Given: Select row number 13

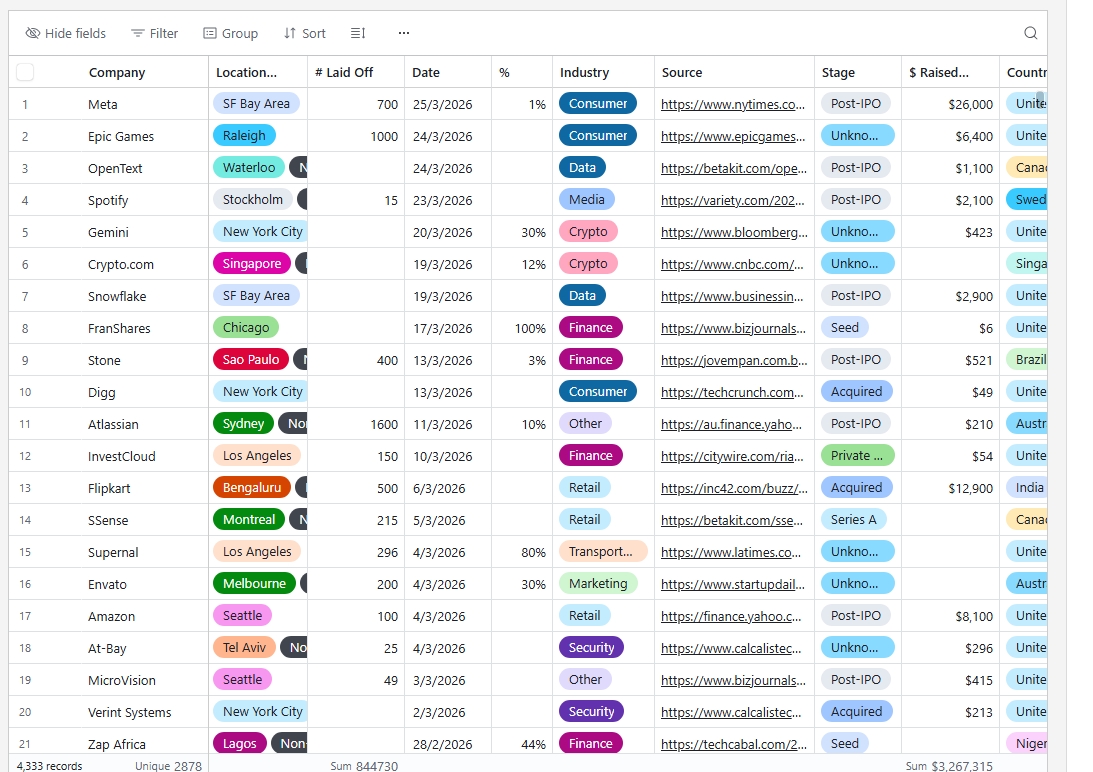Looking at the screenshot, I should (25, 489).
